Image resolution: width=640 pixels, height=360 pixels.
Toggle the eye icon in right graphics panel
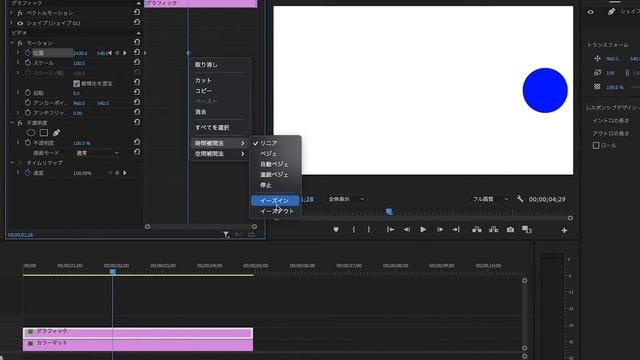[591, 12]
